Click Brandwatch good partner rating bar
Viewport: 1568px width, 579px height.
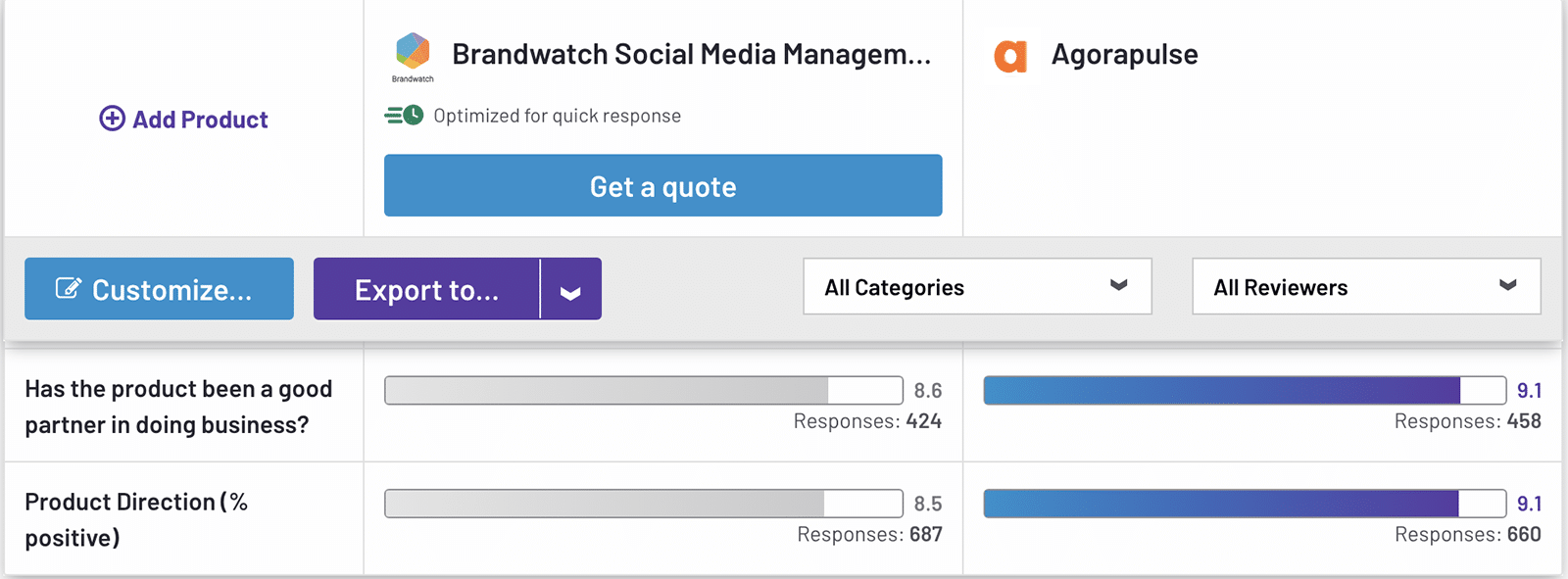644,390
